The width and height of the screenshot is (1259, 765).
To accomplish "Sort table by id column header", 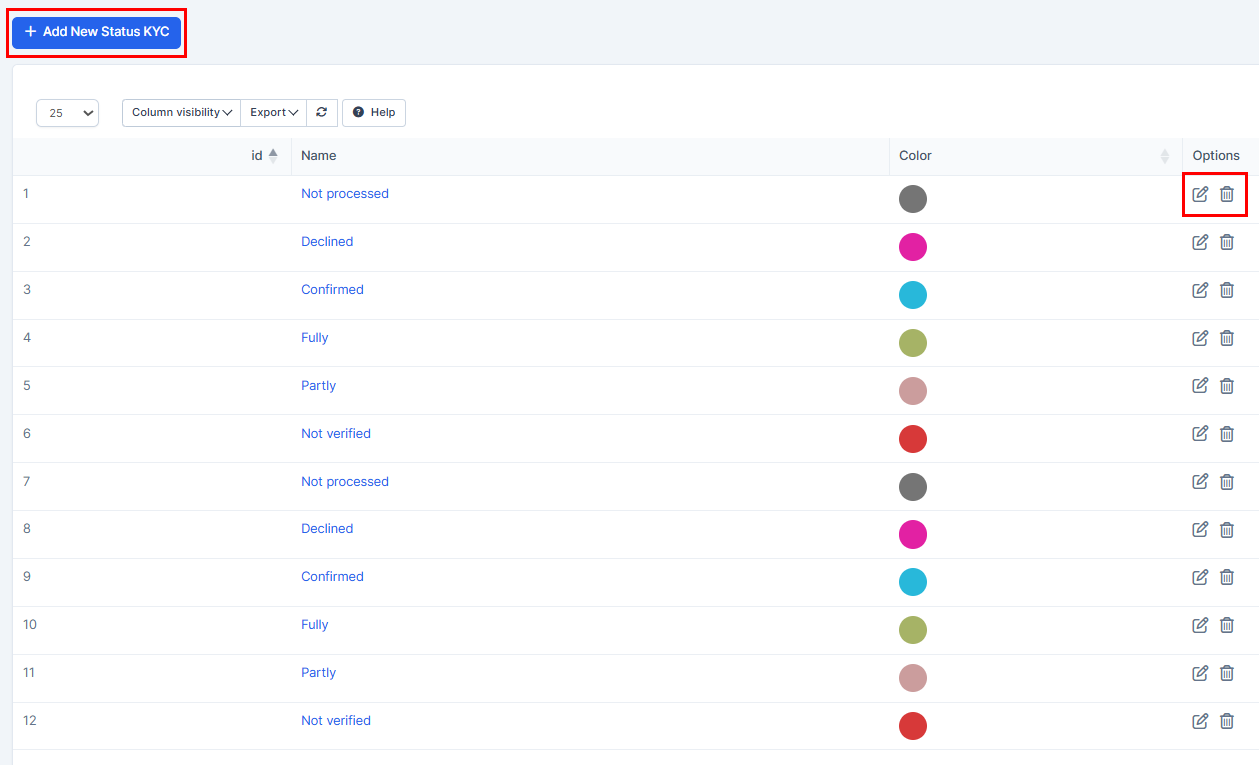I will (257, 156).
